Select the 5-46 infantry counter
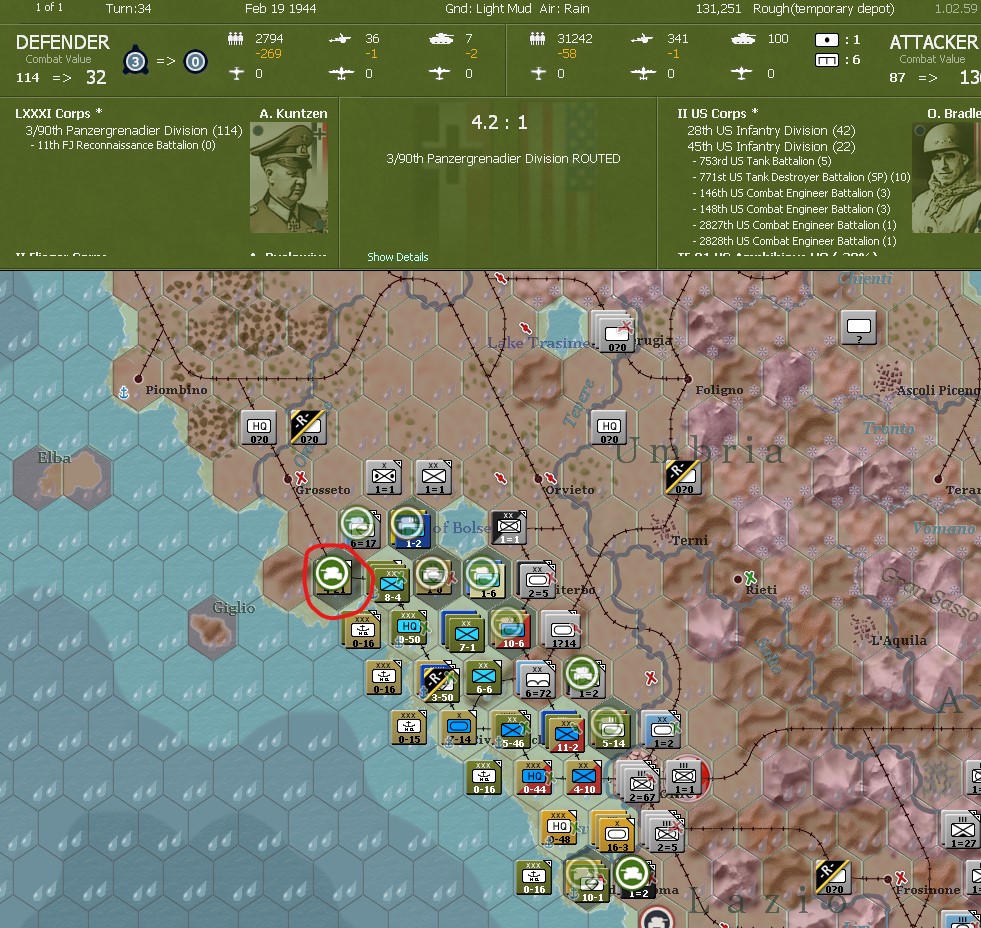This screenshot has width=981, height=928. pos(512,732)
